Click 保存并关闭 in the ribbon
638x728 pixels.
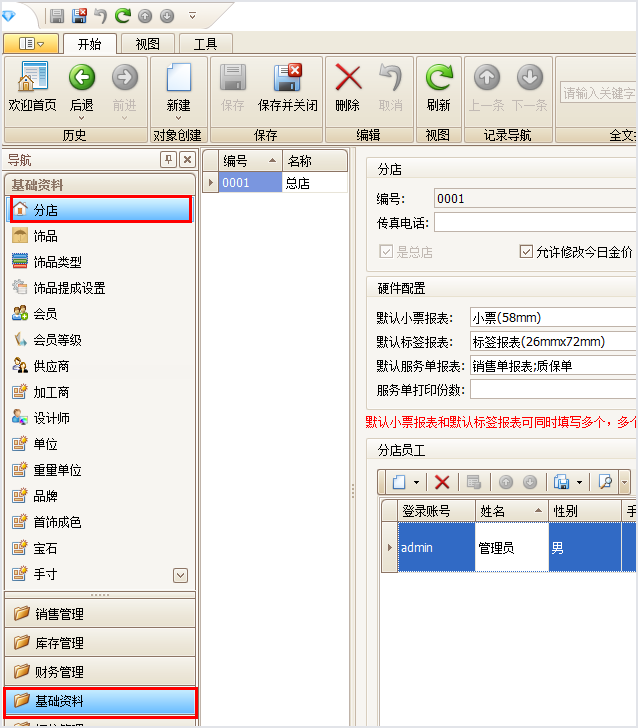(x=287, y=87)
